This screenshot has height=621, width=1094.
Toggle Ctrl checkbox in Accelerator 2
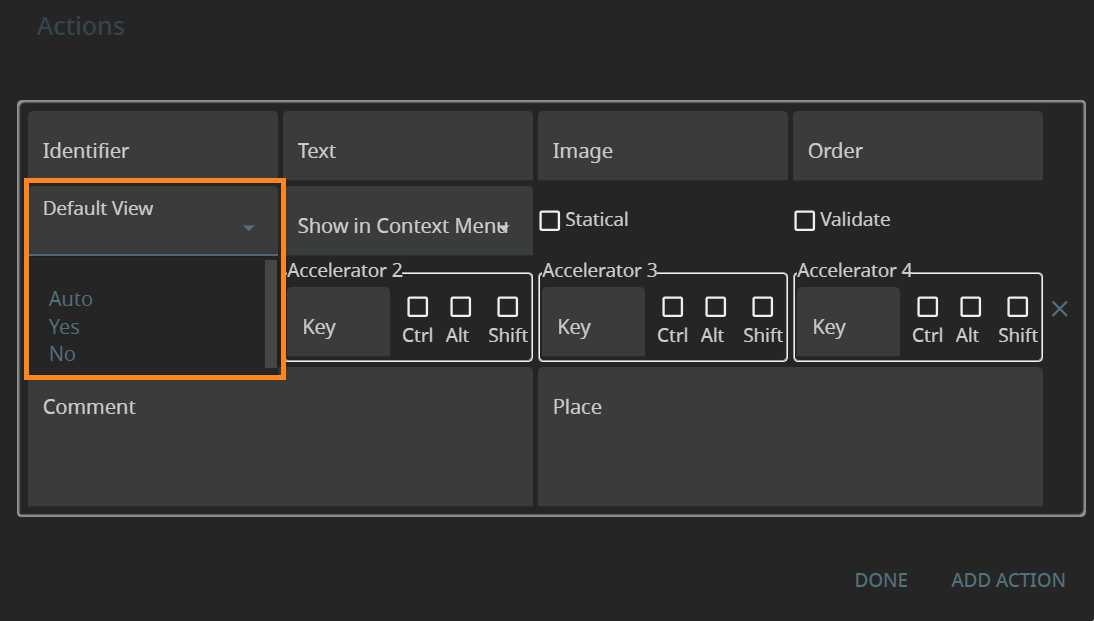417,307
